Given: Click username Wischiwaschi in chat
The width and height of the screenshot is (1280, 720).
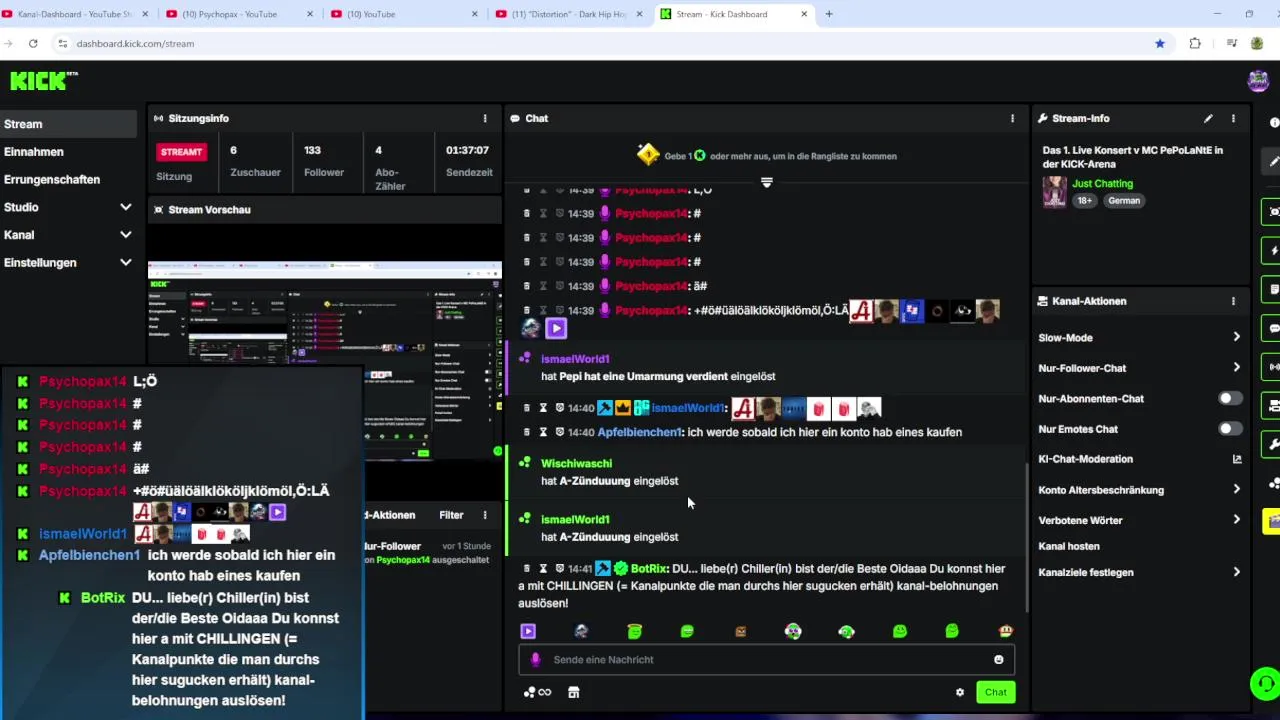Looking at the screenshot, I should coord(576,463).
